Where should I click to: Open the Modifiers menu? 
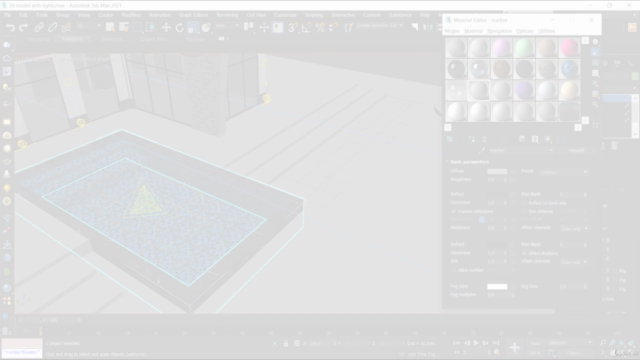[131, 15]
